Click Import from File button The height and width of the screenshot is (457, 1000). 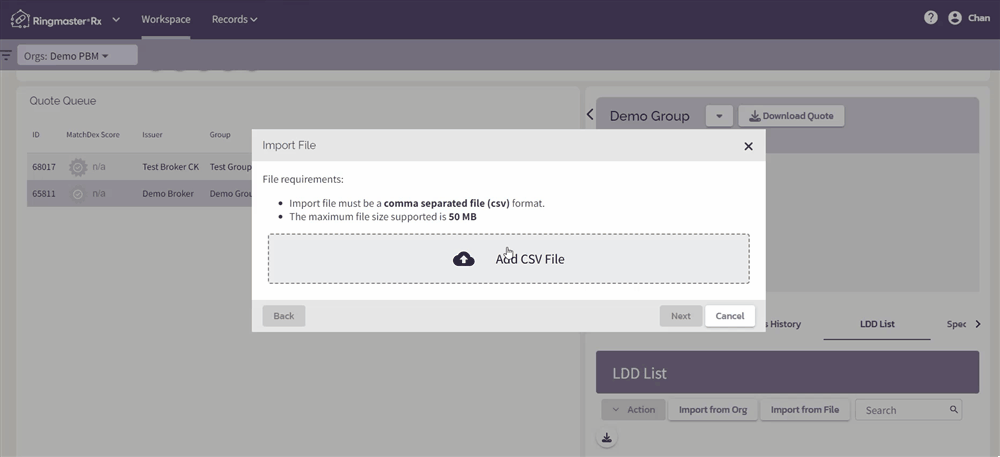(x=804, y=410)
